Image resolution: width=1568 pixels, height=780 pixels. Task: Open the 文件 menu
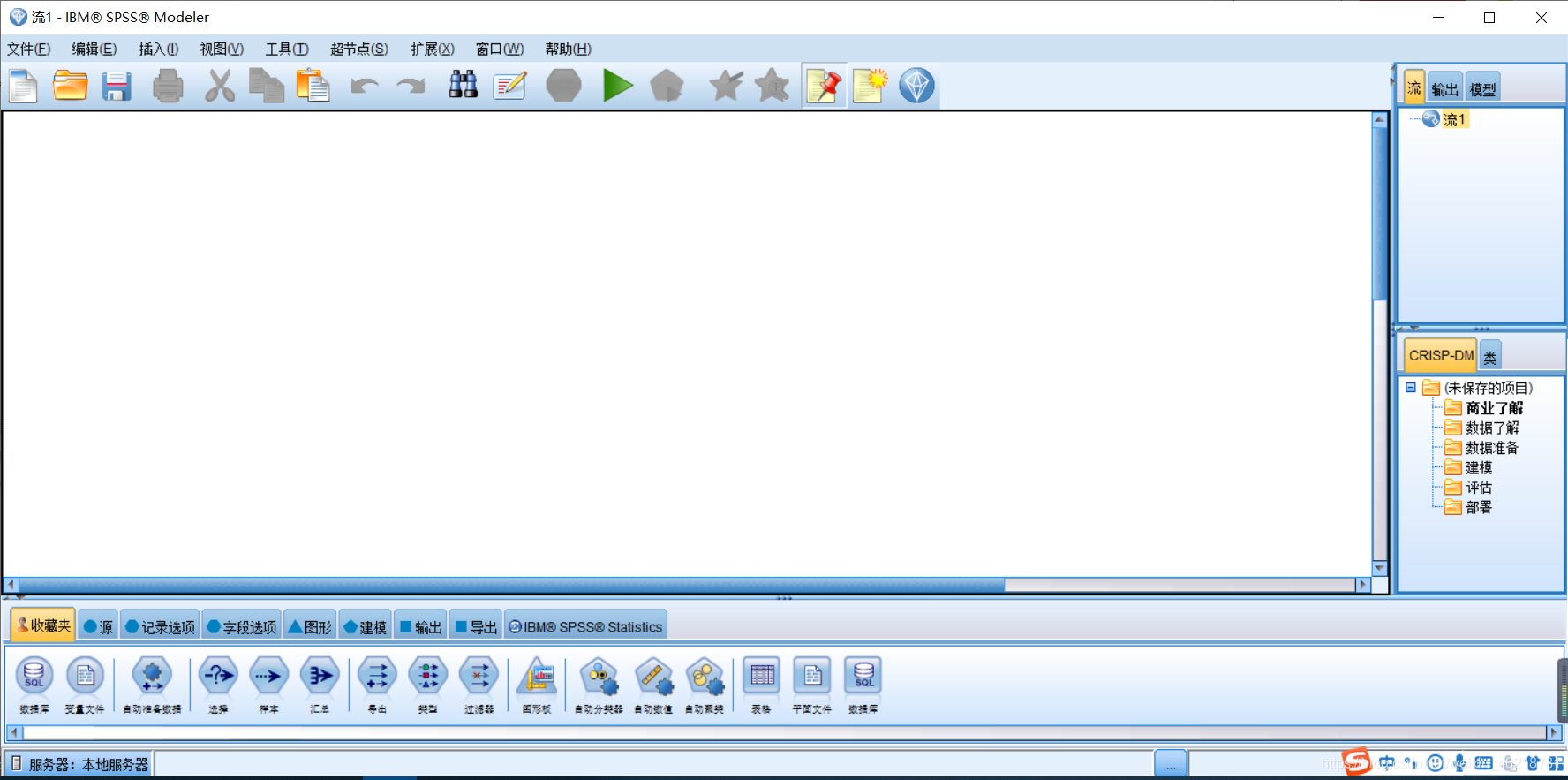[x=29, y=49]
